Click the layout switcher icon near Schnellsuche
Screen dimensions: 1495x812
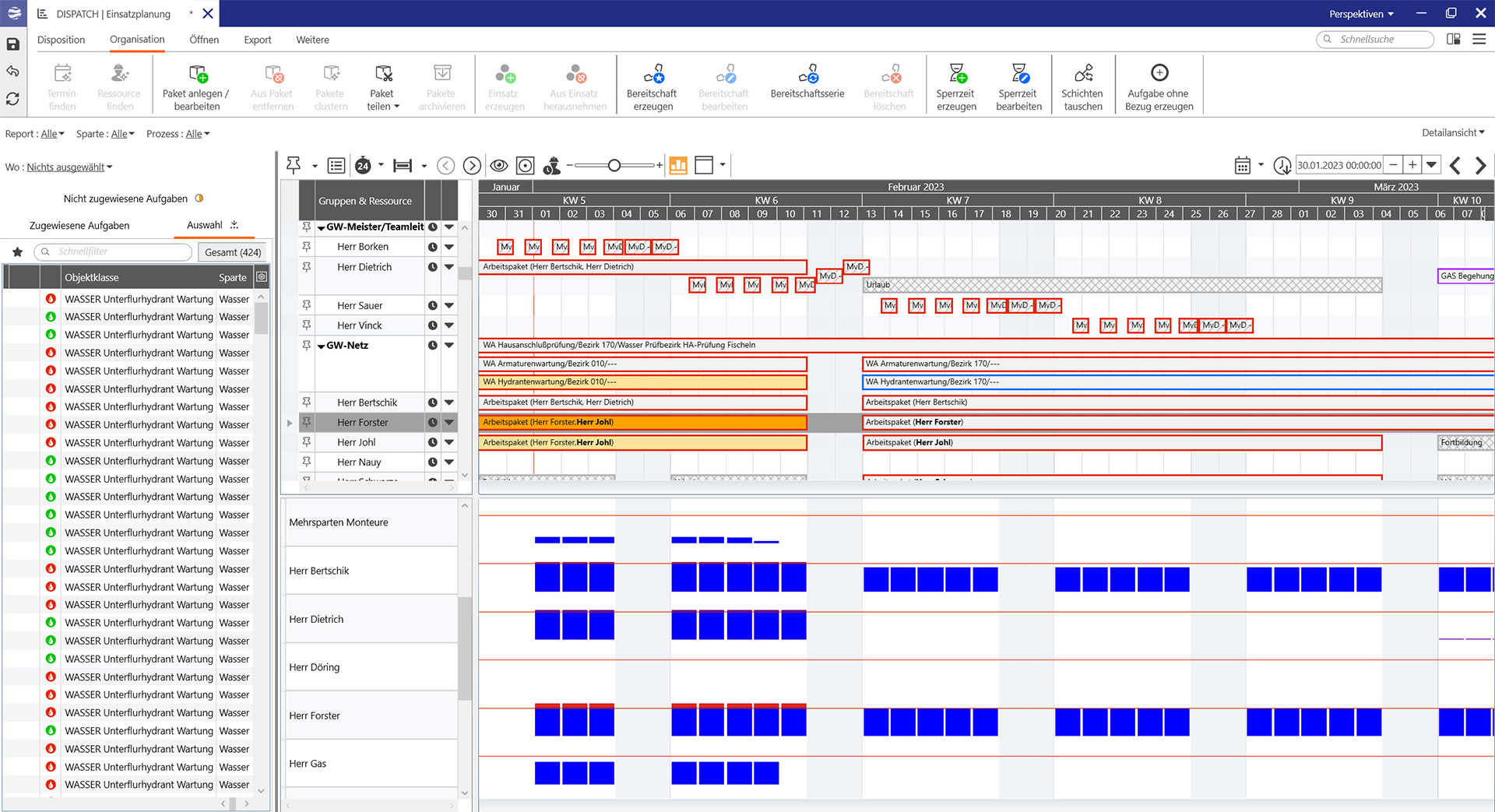(1453, 39)
